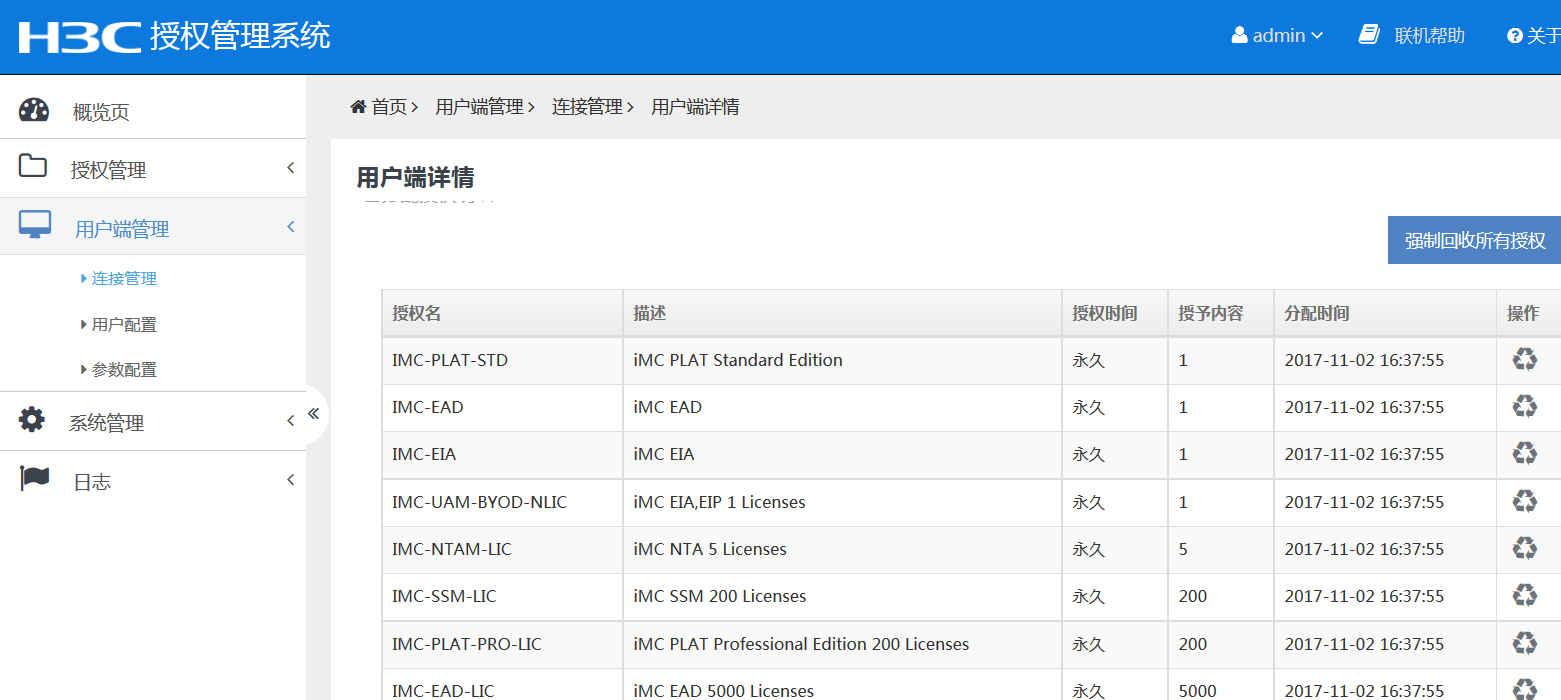Screen dimensions: 1561x700
Task: Reclaim license via IMC-EIA recycle icon
Action: (1524, 453)
